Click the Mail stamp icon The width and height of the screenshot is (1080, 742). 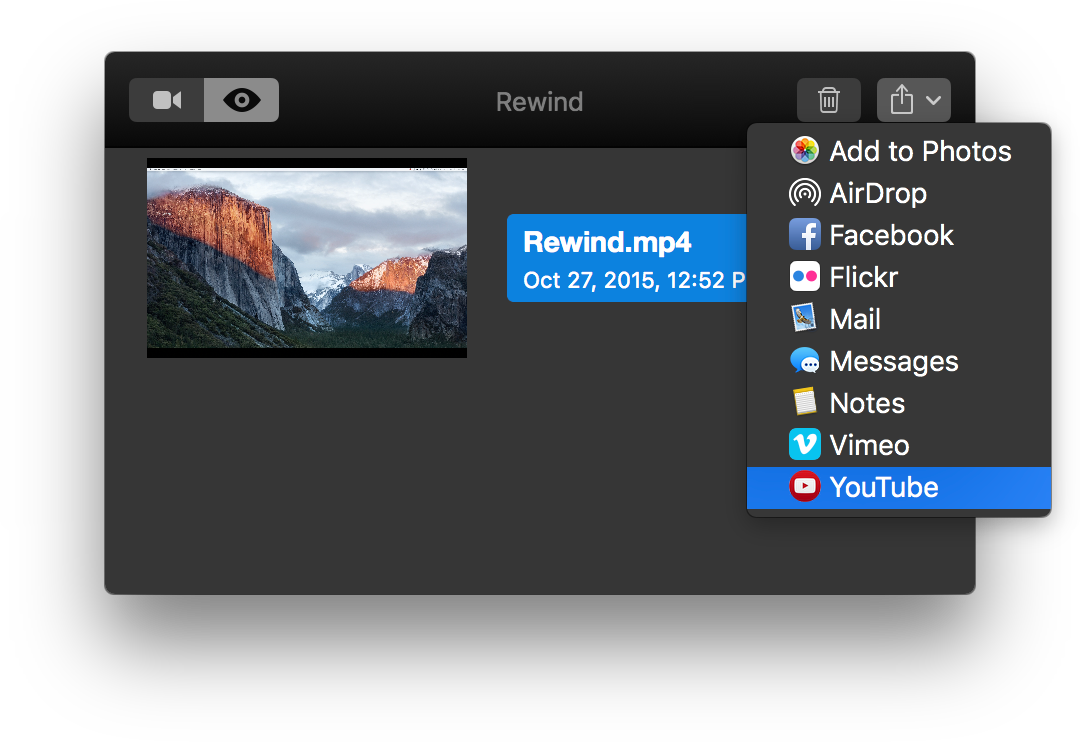804,318
